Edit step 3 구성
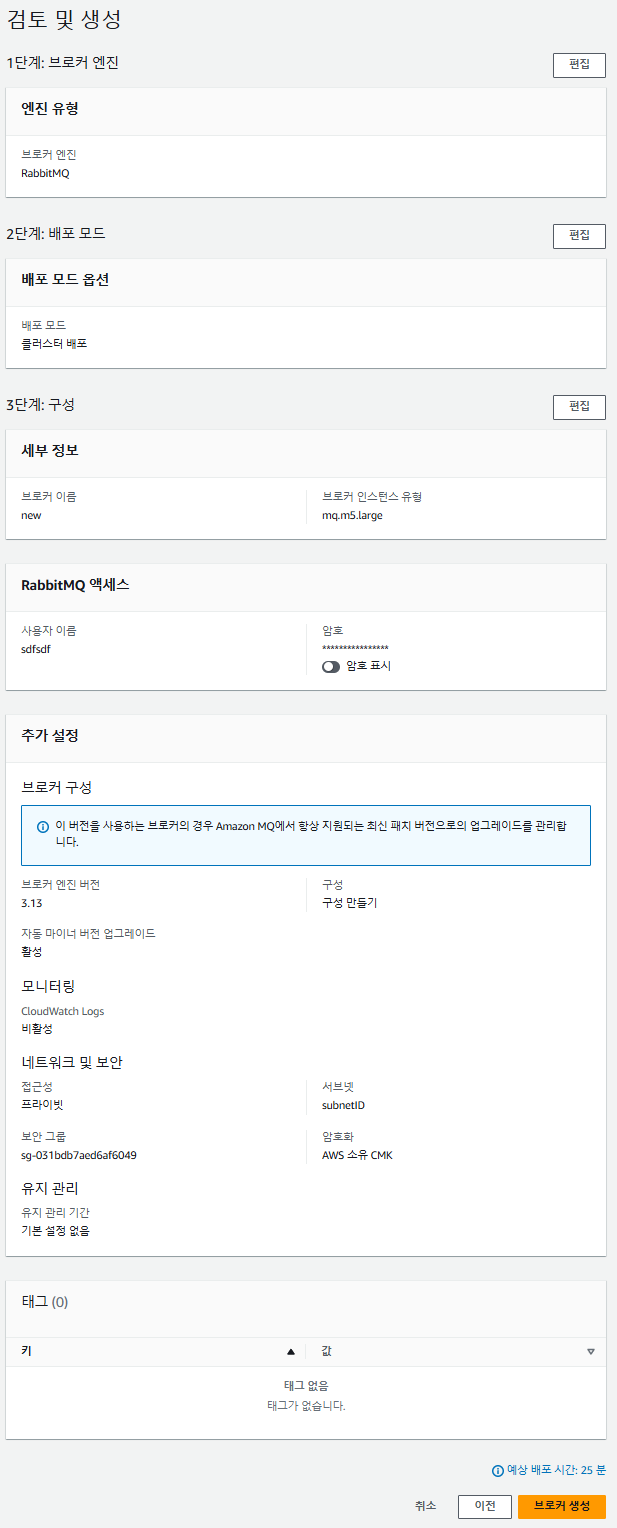The height and width of the screenshot is (1528, 617). coord(579,407)
